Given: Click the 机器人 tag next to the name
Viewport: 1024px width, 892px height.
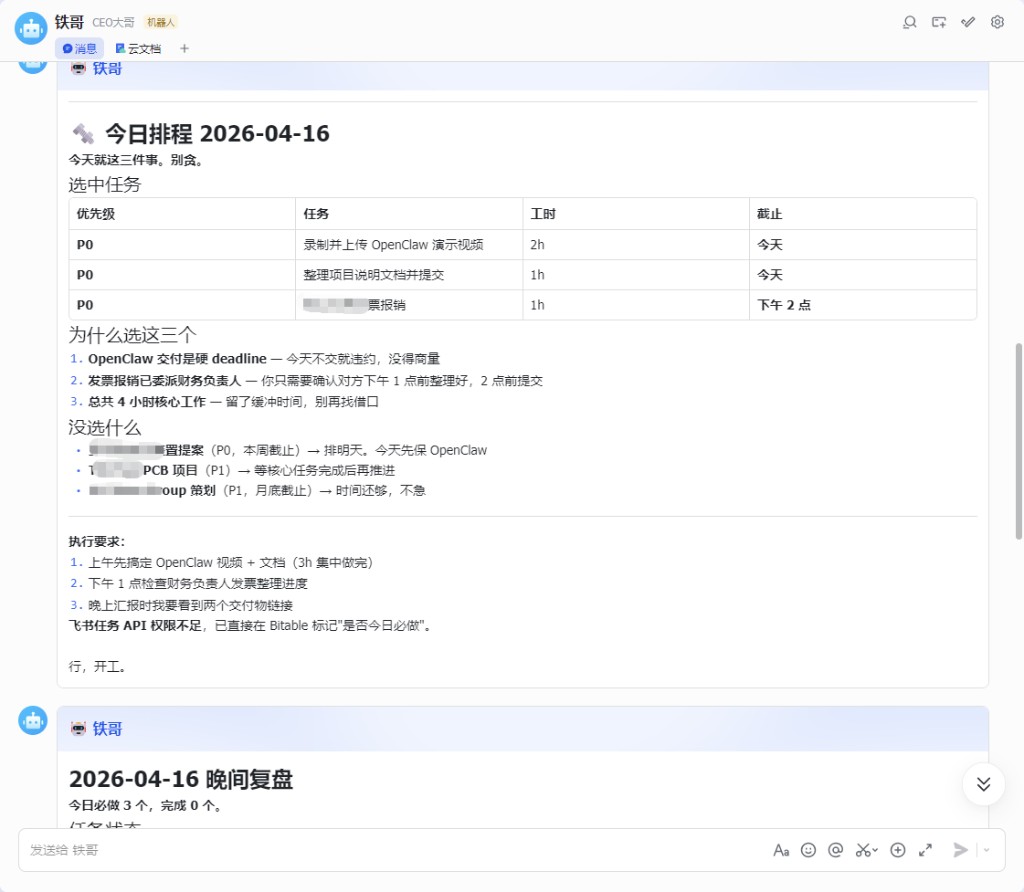Looking at the screenshot, I should click(x=161, y=22).
